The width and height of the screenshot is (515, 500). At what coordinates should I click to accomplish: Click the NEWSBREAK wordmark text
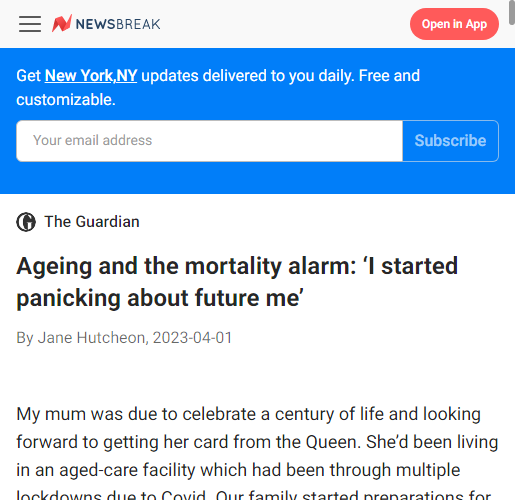118,24
